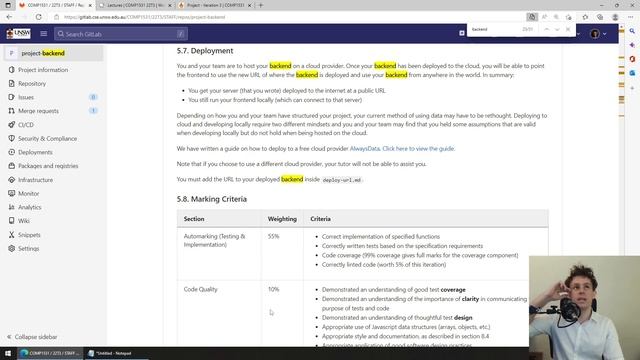
Task: Collapse the GitLab sidebar
Action: (32, 337)
